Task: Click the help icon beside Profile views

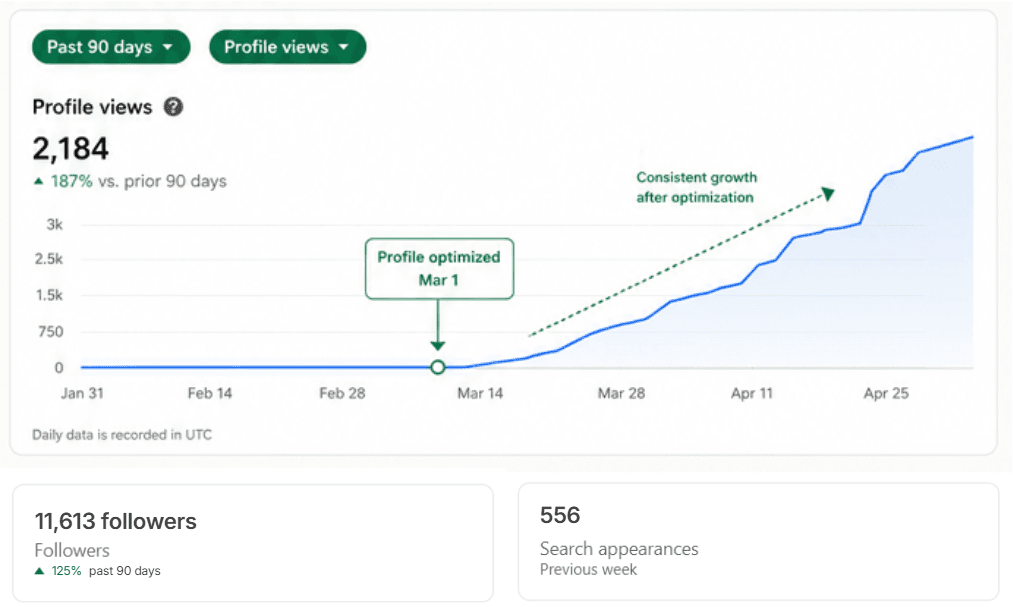Action: pos(173,107)
